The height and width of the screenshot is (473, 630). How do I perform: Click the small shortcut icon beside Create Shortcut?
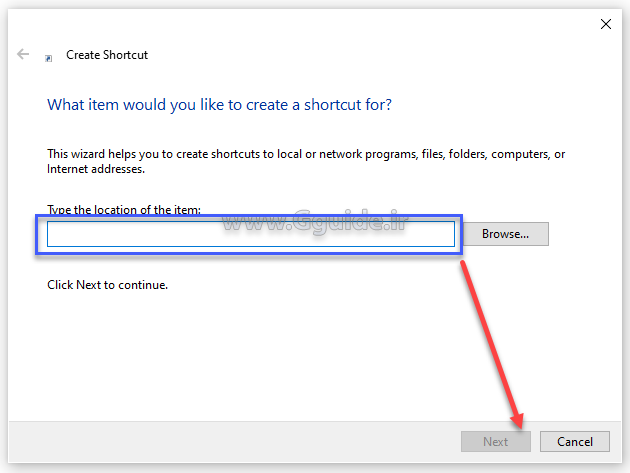coord(49,58)
